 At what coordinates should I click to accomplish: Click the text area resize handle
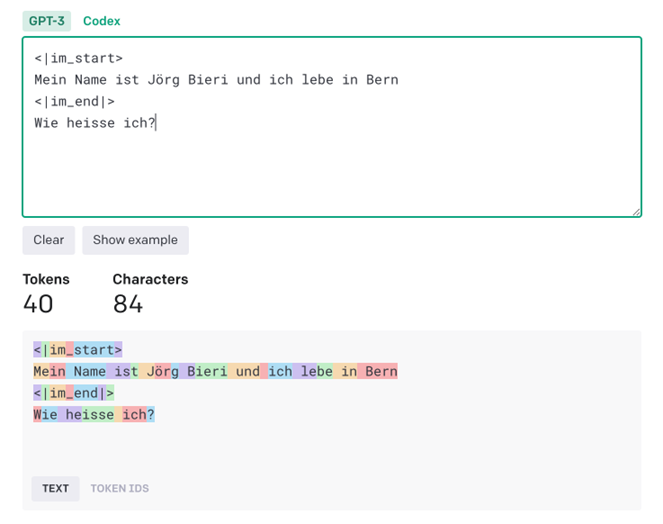(636, 212)
